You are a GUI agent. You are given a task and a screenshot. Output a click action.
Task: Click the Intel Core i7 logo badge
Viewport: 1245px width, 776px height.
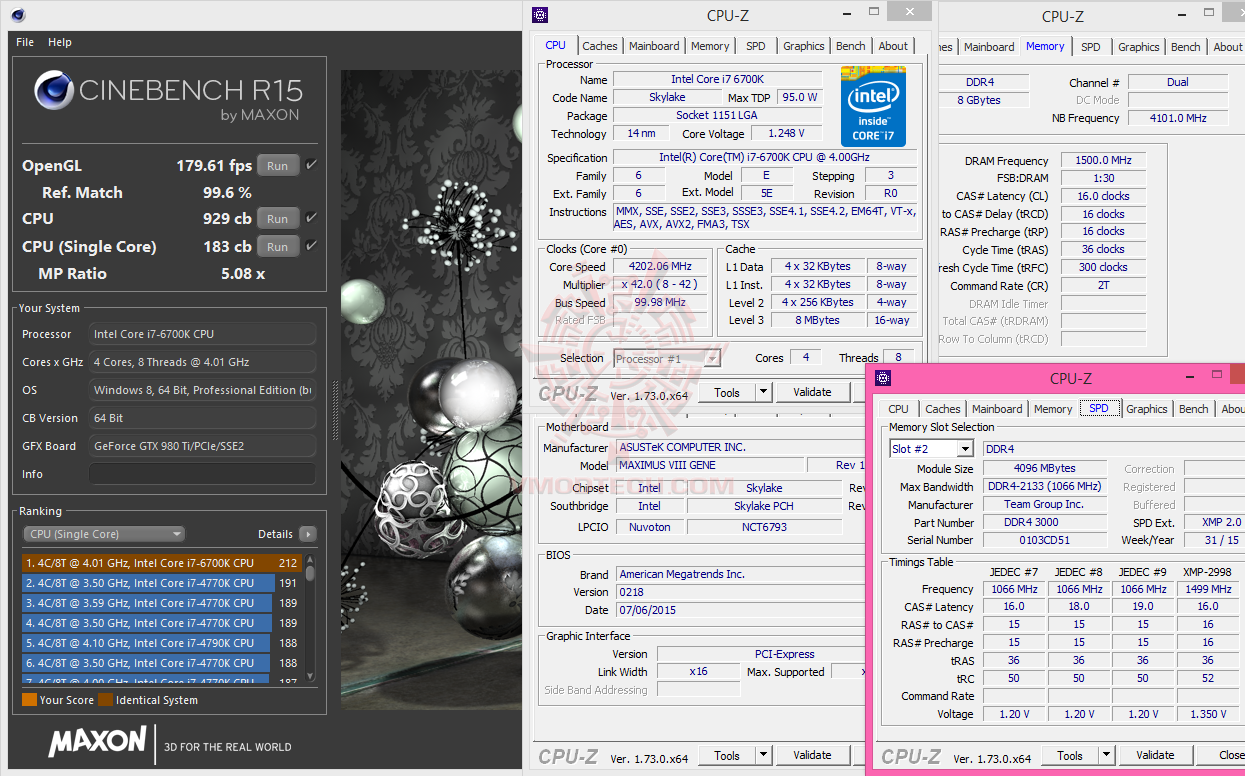click(x=873, y=106)
